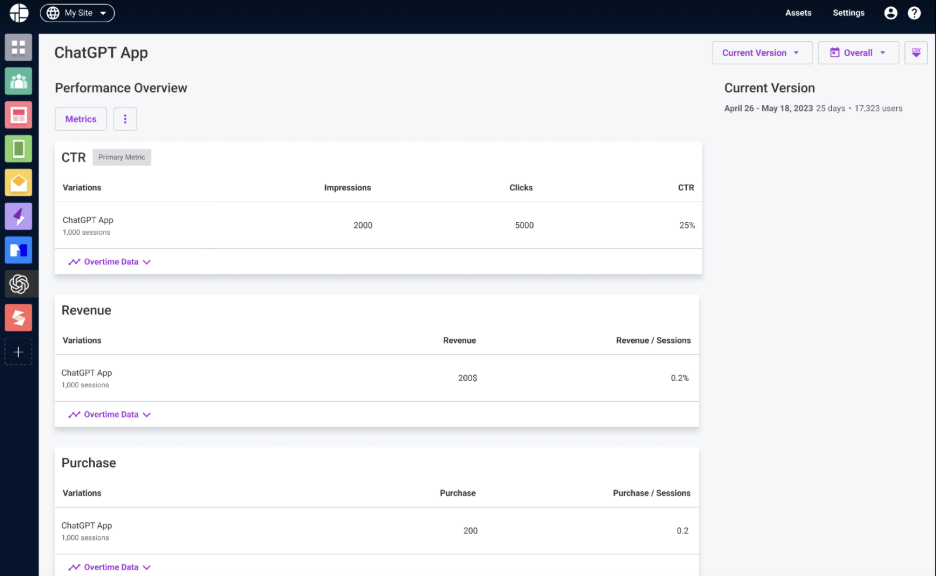Select the ChatGPT App row in Purchase table
This screenshot has width=936, height=576.
(x=377, y=531)
